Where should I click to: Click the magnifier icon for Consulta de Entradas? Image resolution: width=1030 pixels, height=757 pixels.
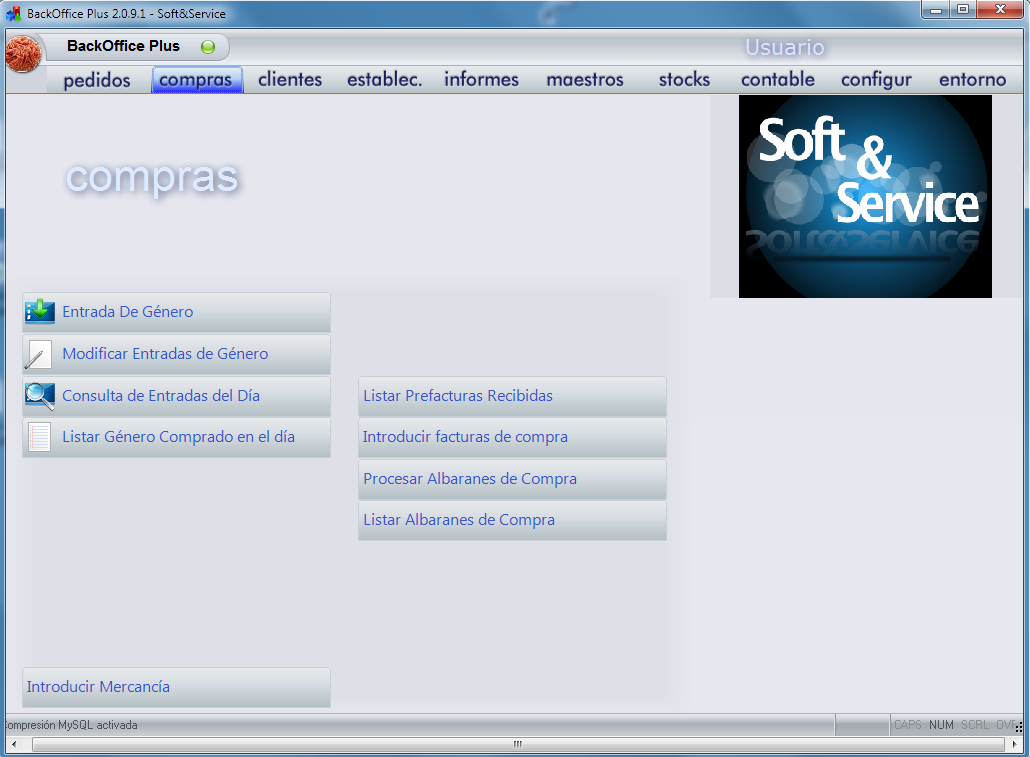[40, 396]
